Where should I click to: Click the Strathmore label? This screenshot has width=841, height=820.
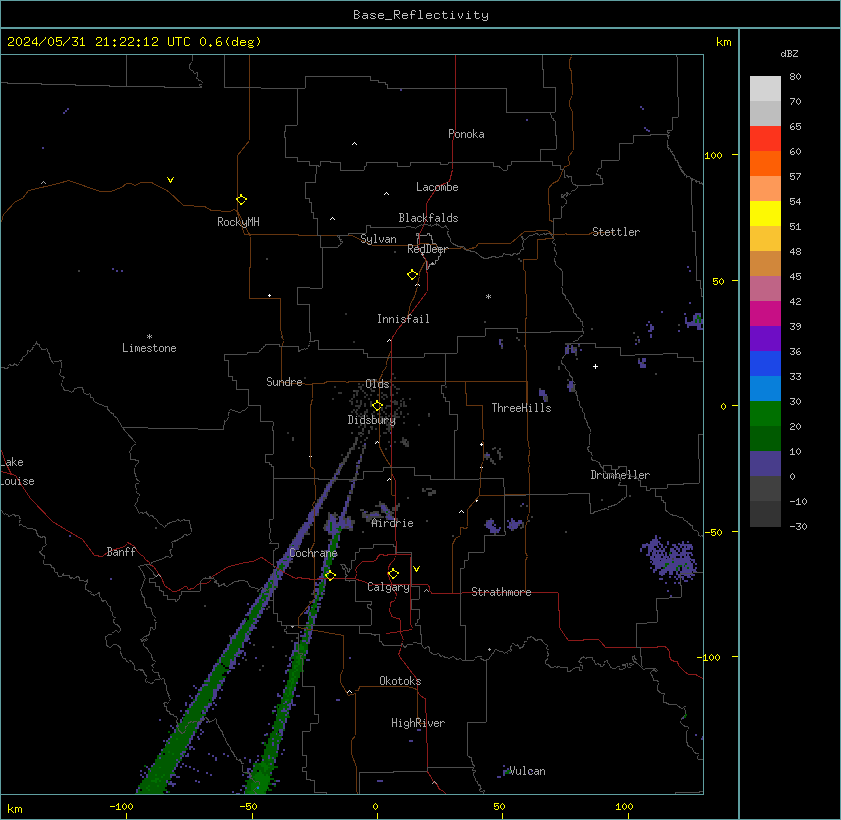click(501, 592)
